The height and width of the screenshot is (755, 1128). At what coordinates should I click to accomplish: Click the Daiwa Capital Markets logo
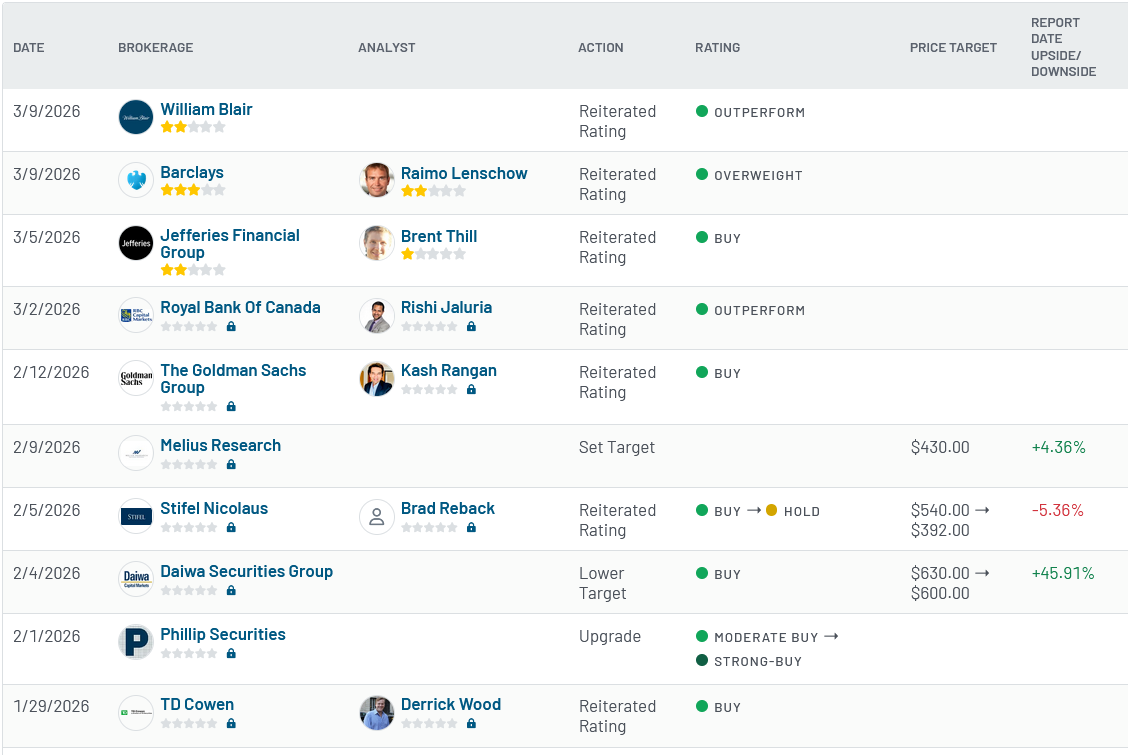tap(136, 579)
